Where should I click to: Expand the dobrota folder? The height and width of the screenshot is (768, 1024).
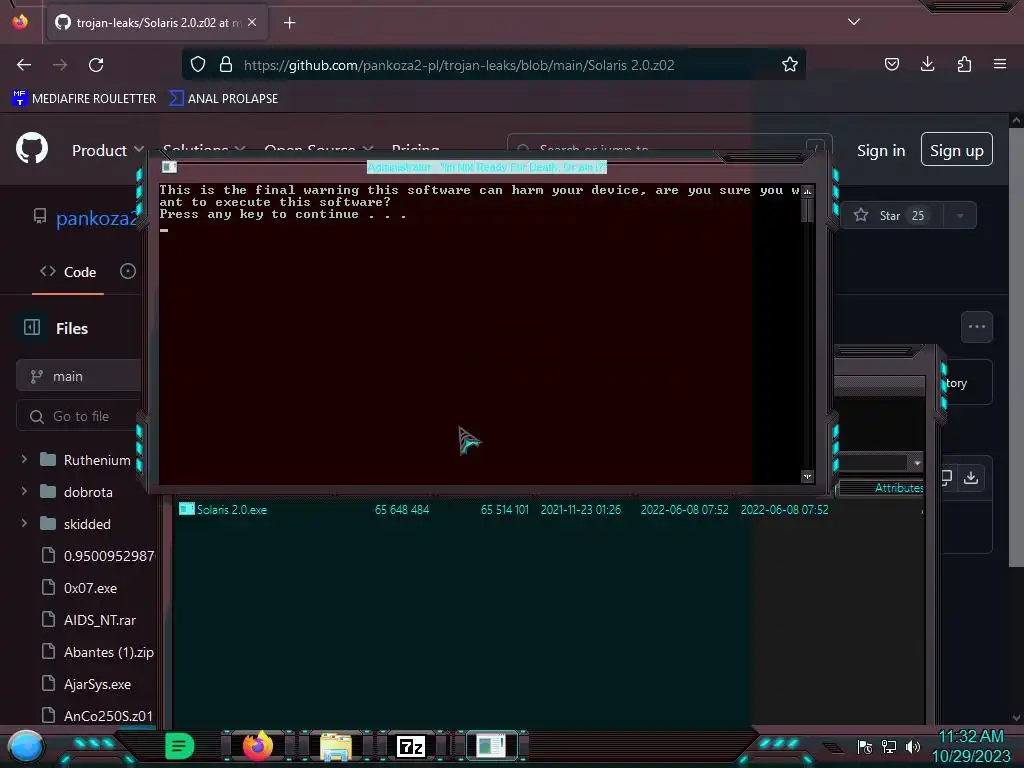pos(24,491)
